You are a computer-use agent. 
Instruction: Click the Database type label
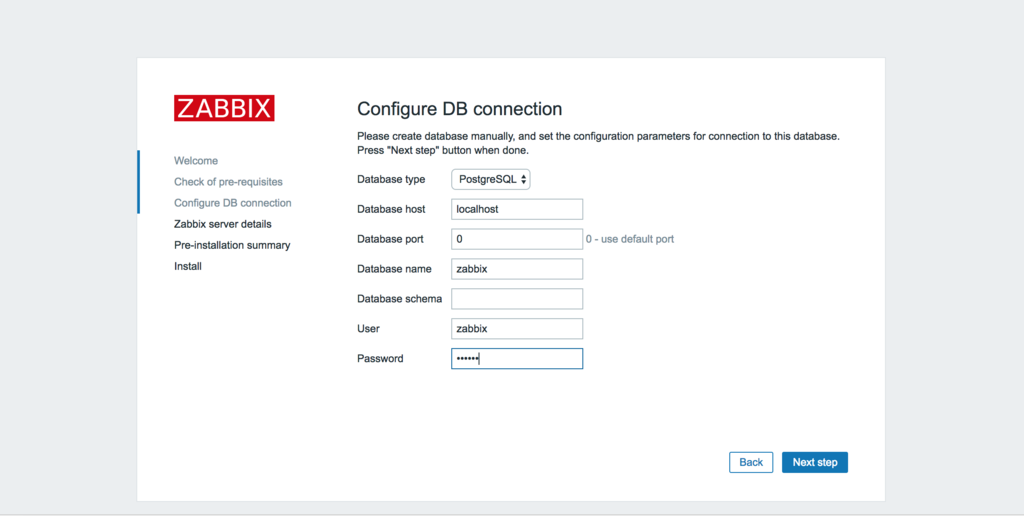coord(391,179)
